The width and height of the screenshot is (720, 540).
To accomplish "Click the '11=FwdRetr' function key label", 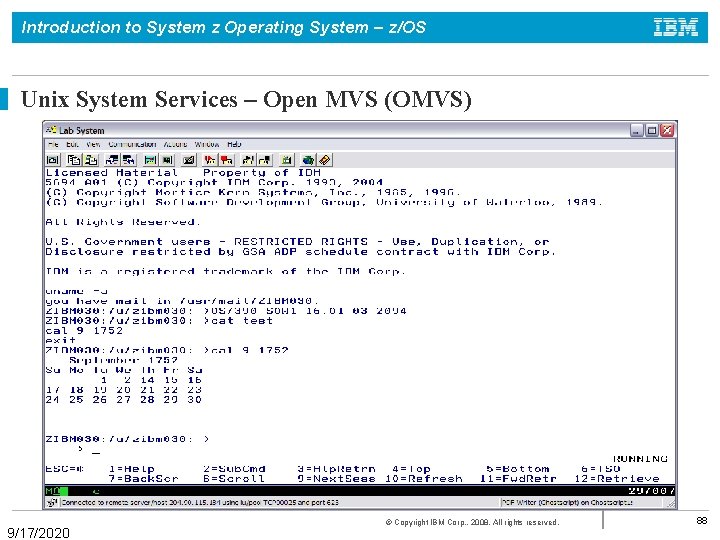I will pyautogui.click(x=518, y=478).
